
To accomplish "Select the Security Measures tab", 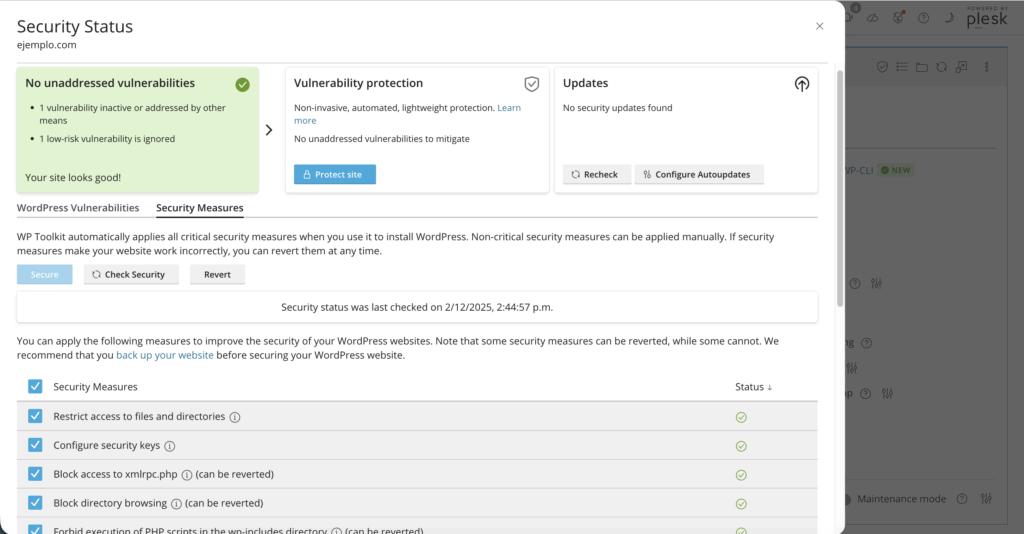I will point(199,208).
